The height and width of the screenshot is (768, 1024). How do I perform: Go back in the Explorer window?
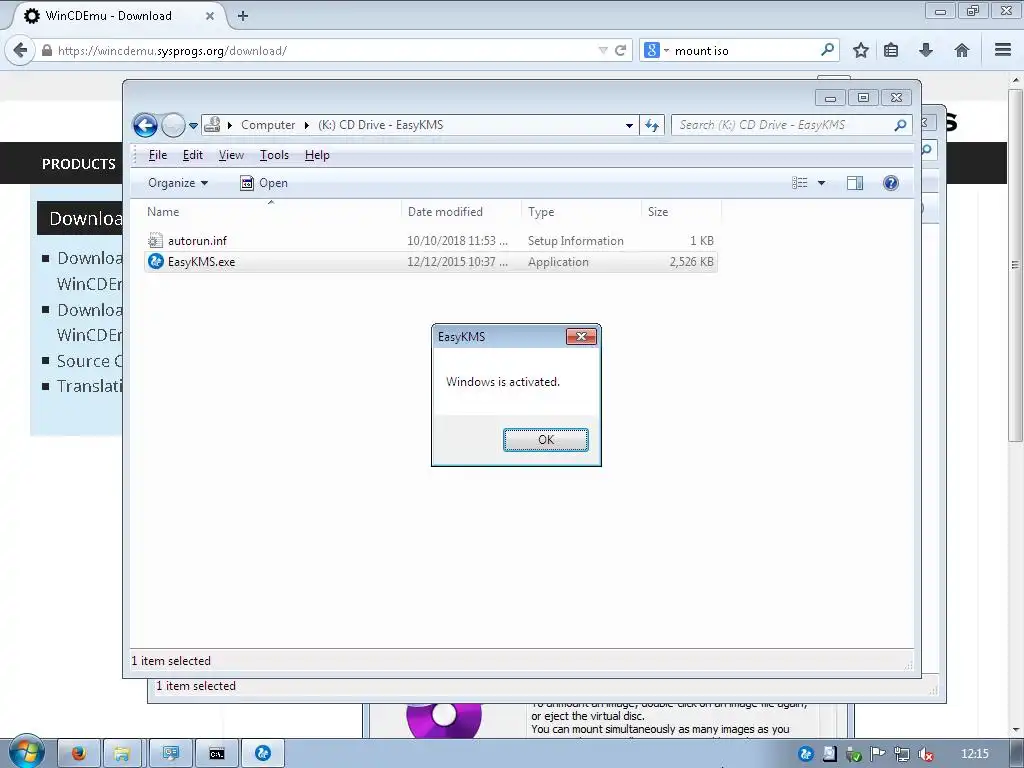coord(145,125)
